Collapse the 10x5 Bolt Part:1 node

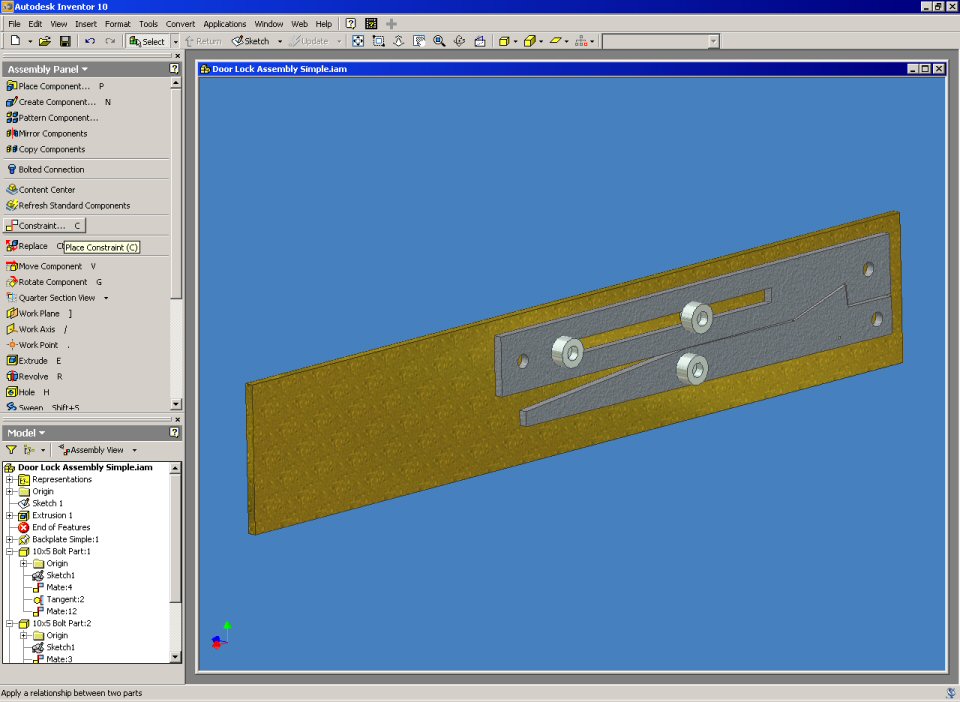pos(9,551)
